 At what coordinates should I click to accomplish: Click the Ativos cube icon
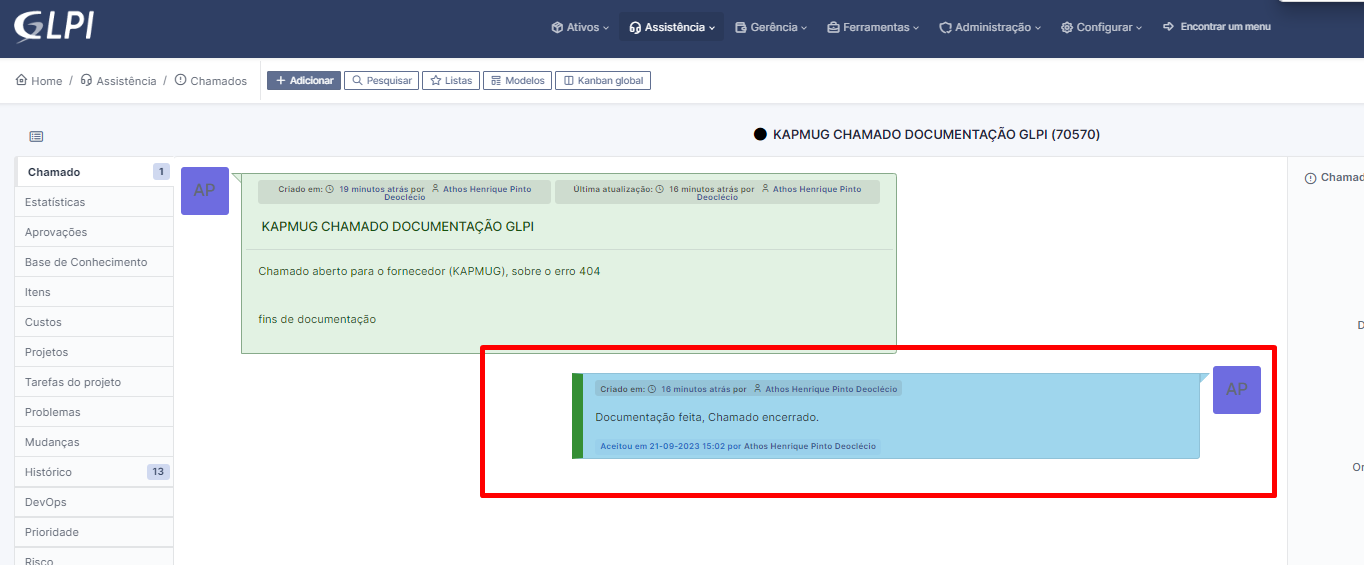coord(557,27)
